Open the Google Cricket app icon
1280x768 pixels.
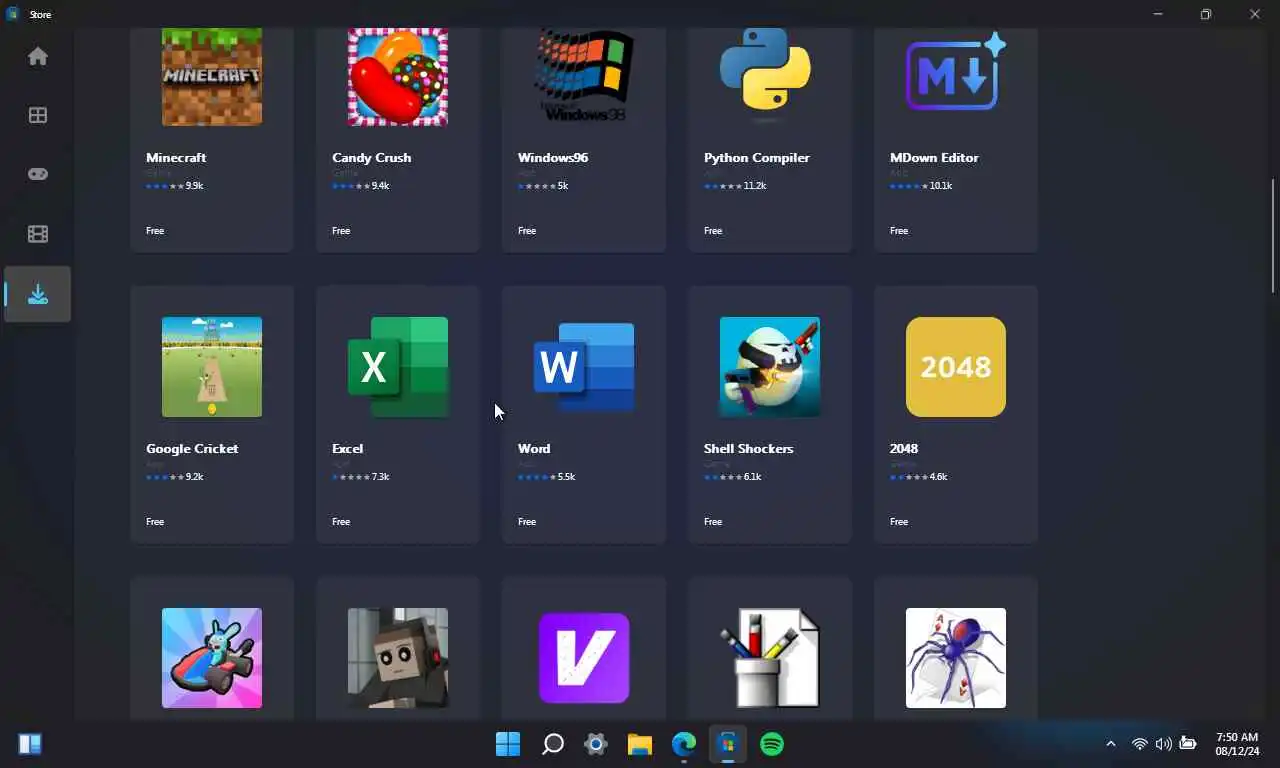(x=212, y=367)
